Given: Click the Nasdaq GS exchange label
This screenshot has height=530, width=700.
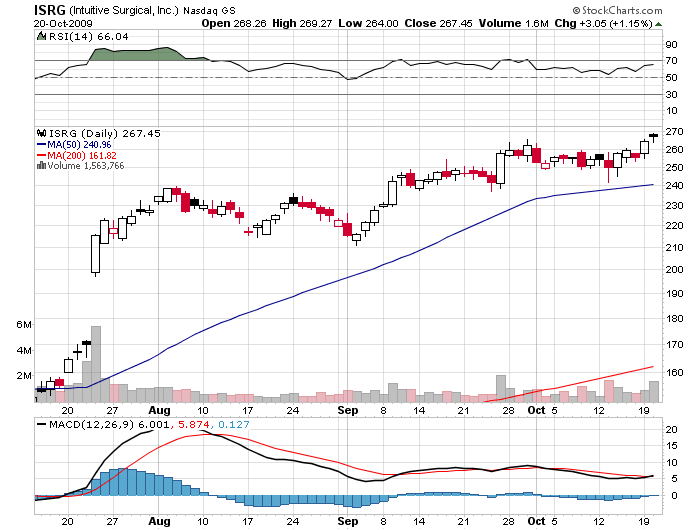Looking at the screenshot, I should click(209, 11).
